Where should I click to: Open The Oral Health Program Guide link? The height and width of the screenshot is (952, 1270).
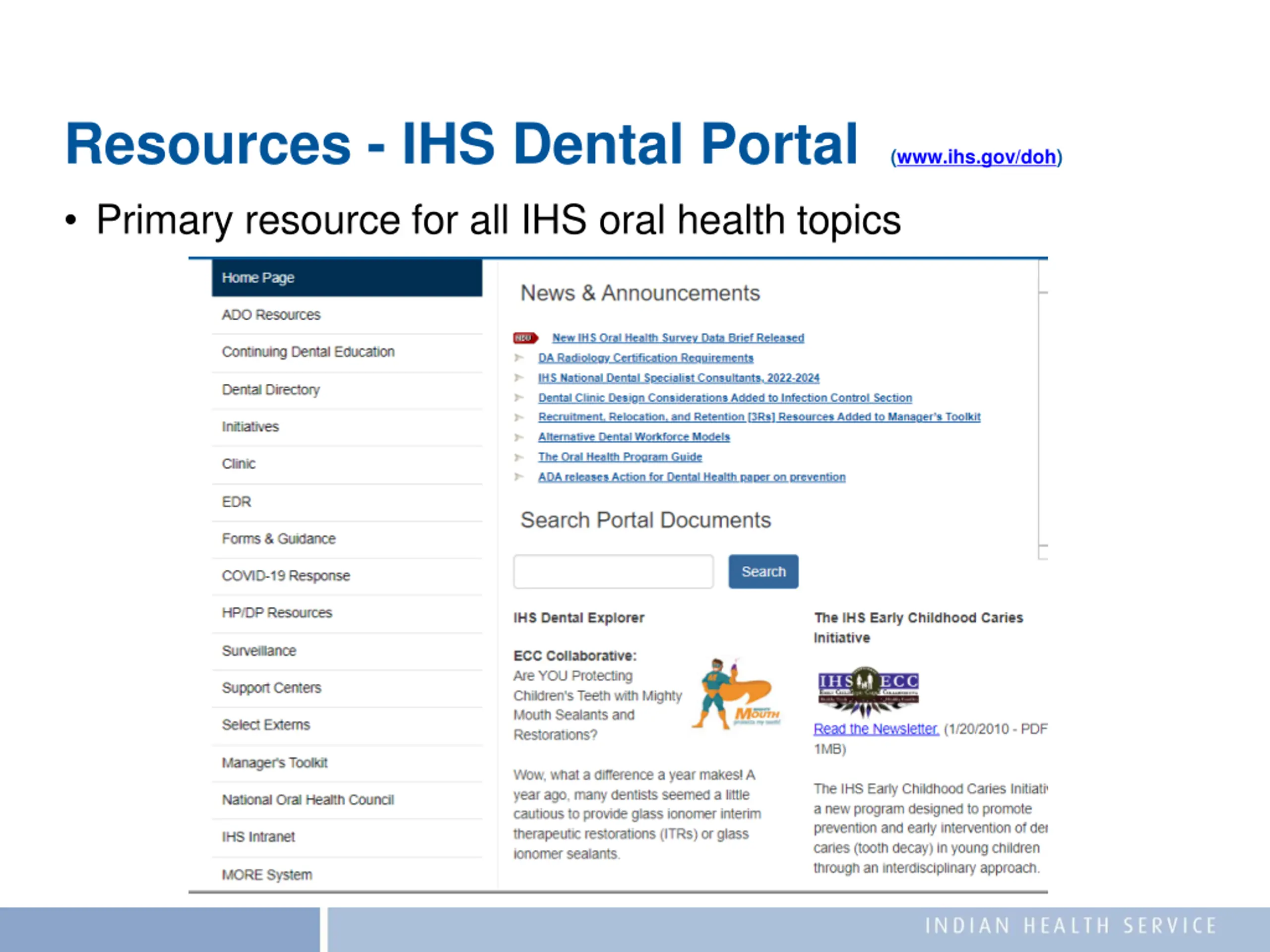620,457
